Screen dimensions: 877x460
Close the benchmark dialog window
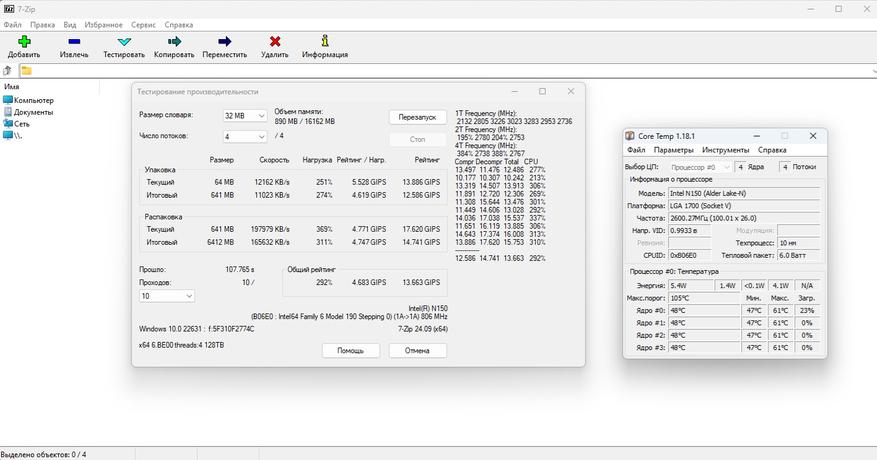(570, 91)
